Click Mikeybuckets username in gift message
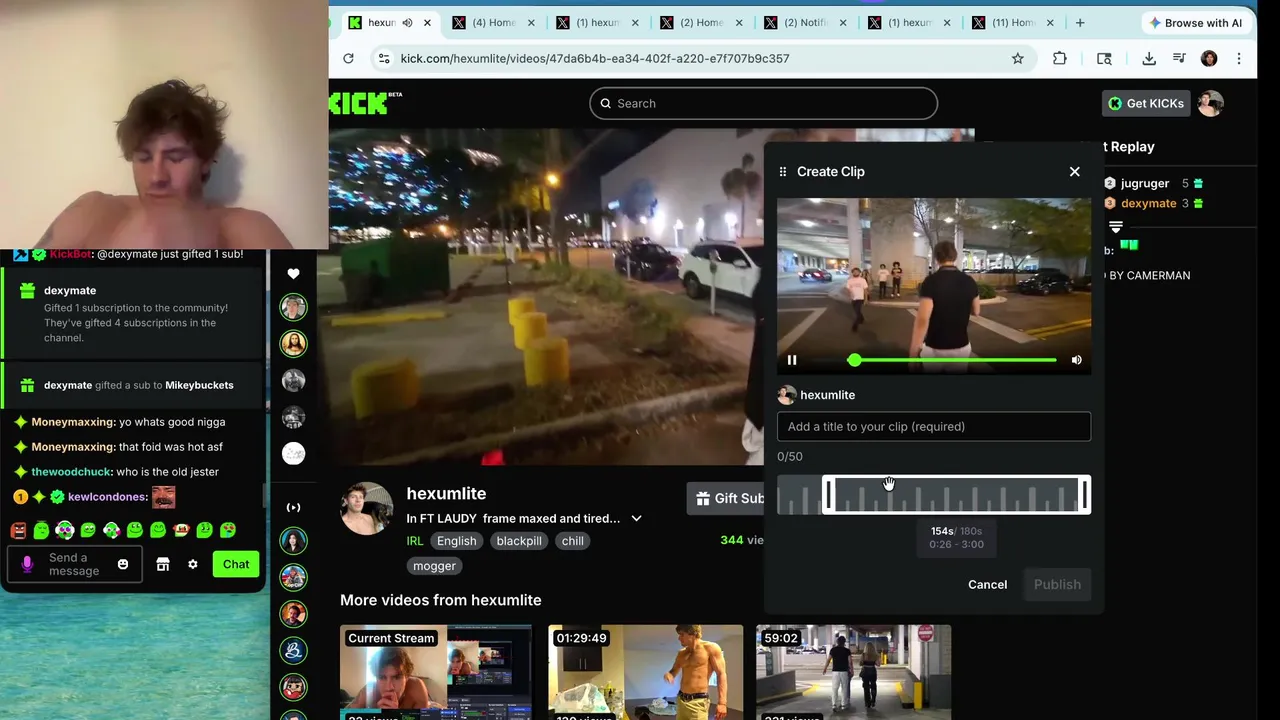The image size is (1280, 720). (x=199, y=385)
